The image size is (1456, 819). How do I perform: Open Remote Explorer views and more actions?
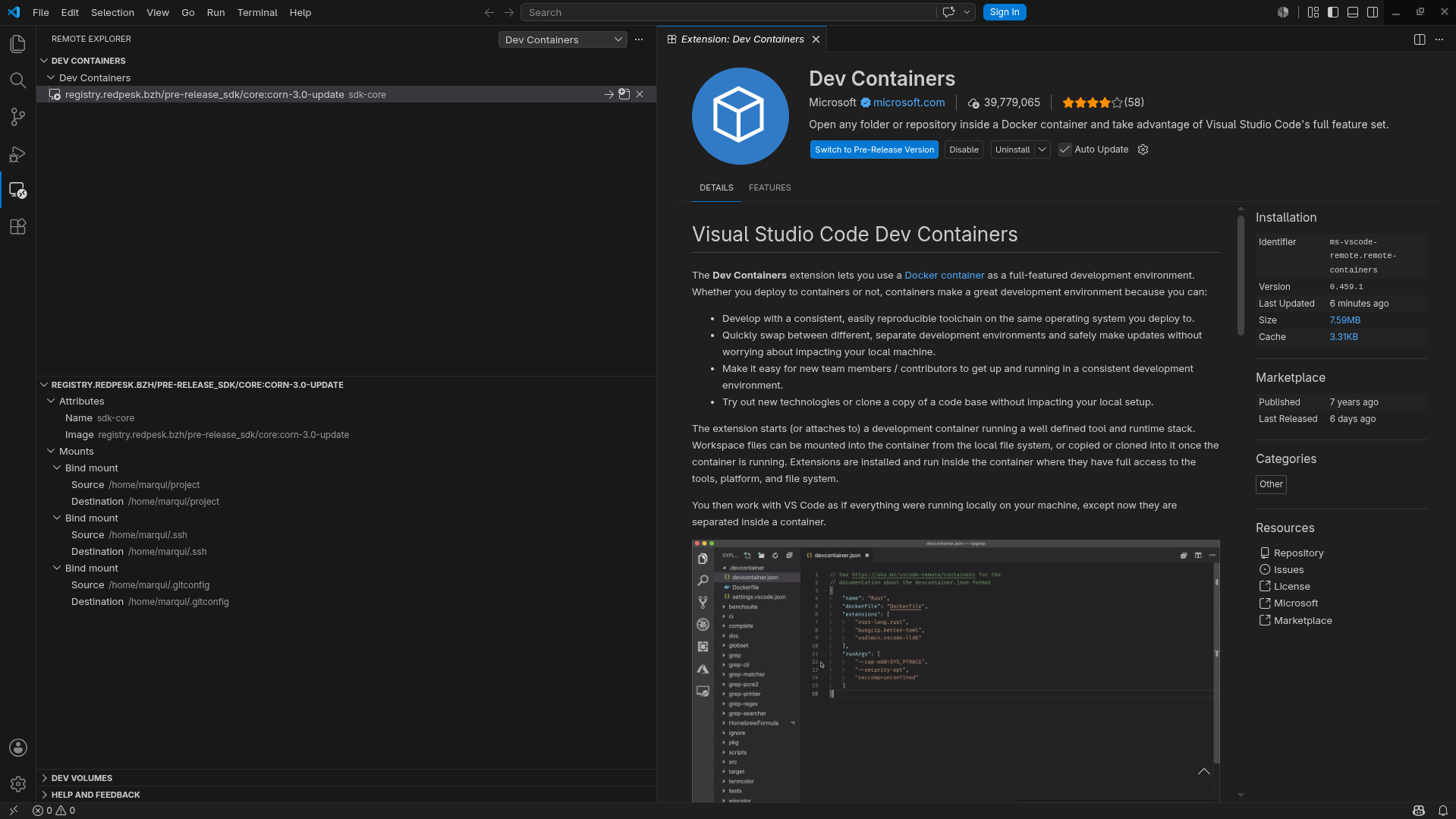point(639,39)
